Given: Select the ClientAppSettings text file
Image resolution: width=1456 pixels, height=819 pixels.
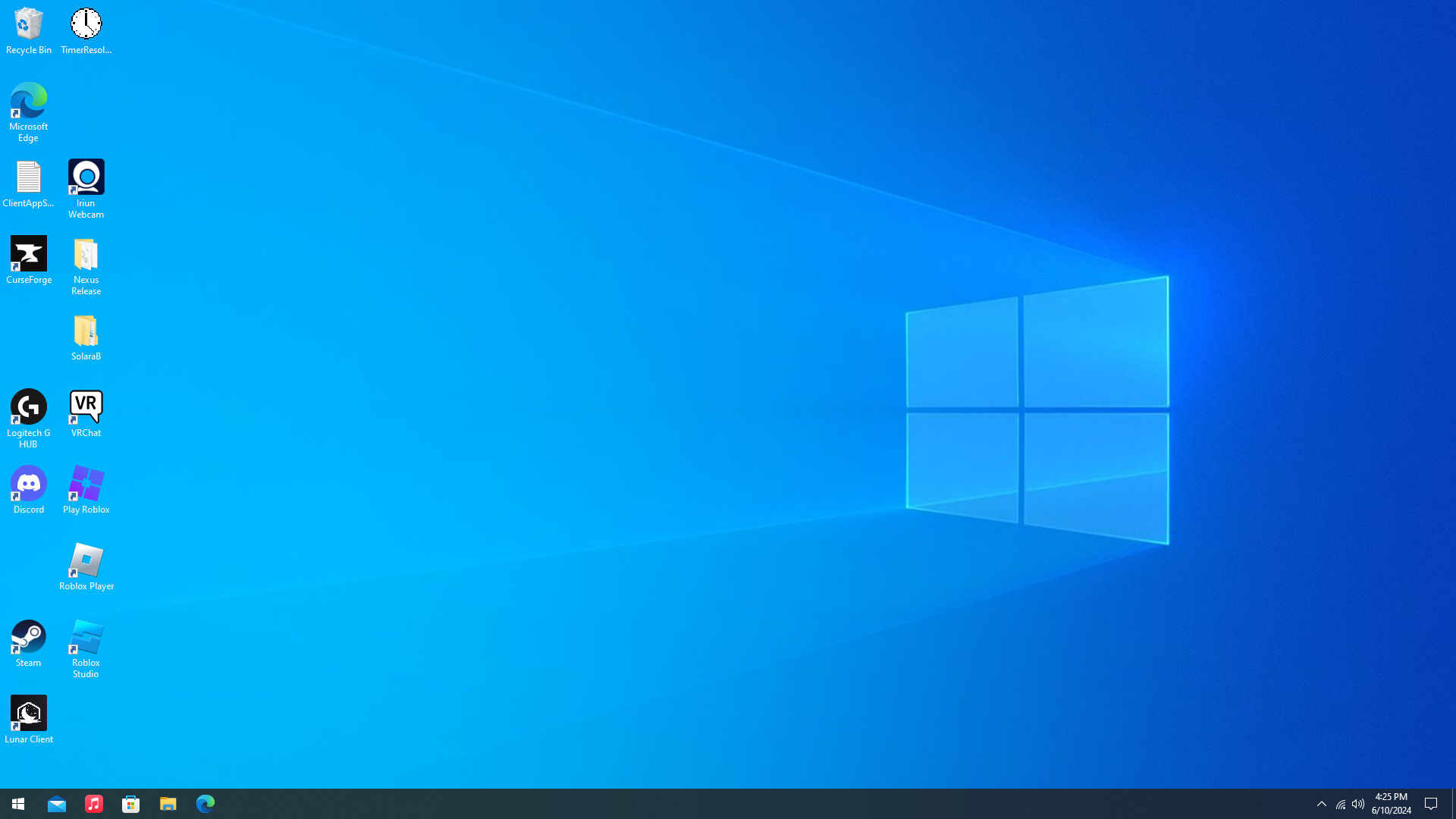Looking at the screenshot, I should pos(29,177).
